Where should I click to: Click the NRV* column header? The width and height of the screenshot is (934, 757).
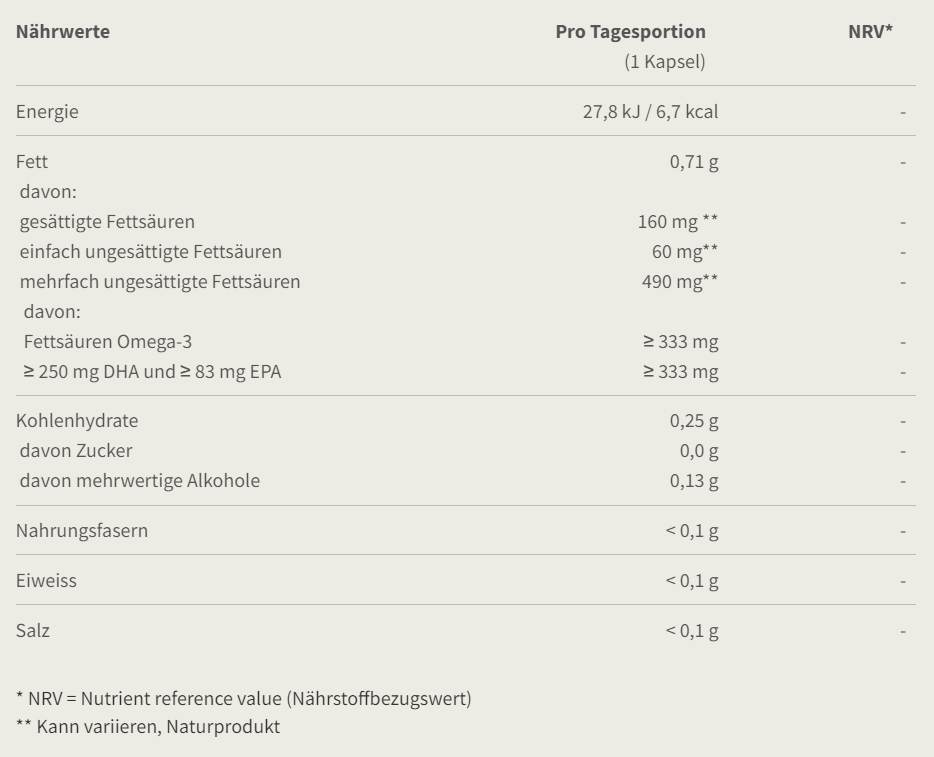pyautogui.click(x=870, y=32)
